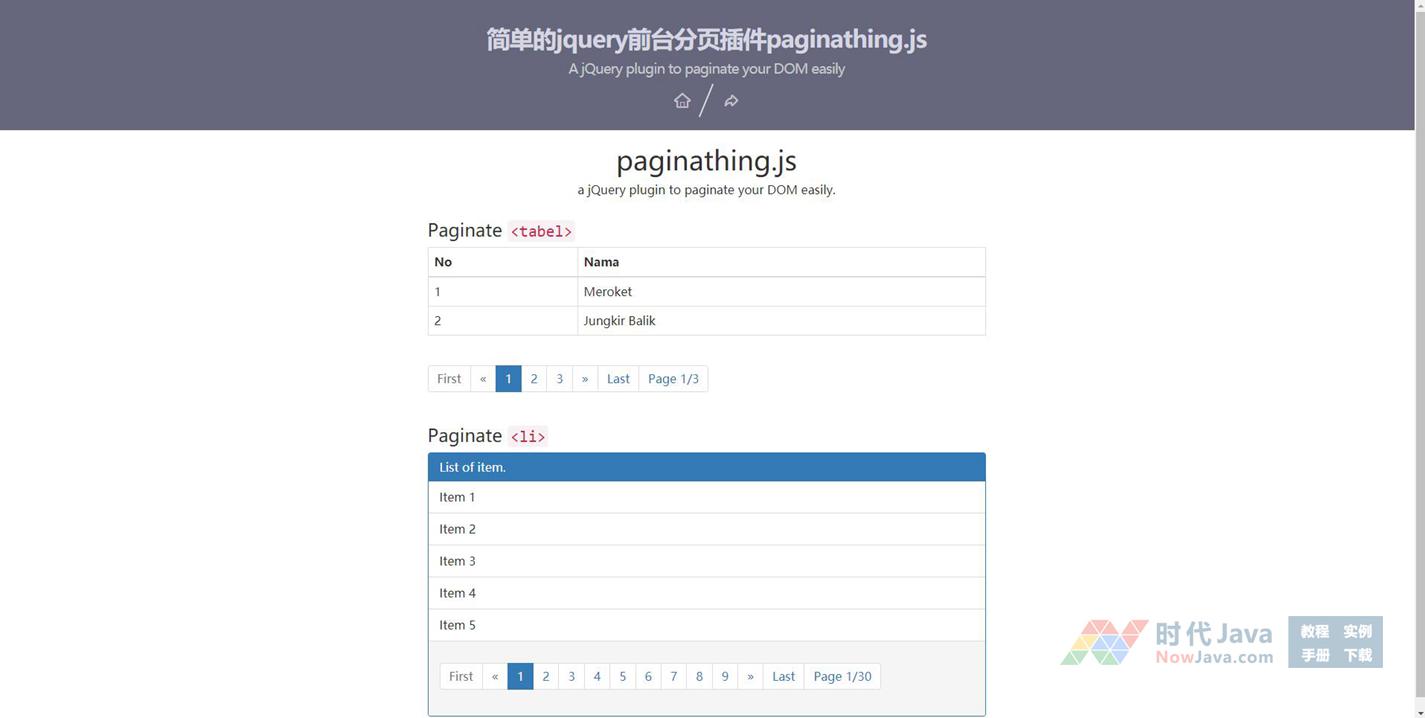The height and width of the screenshot is (718, 1425).
Task: Click Last in list pagination
Action: pos(783,677)
